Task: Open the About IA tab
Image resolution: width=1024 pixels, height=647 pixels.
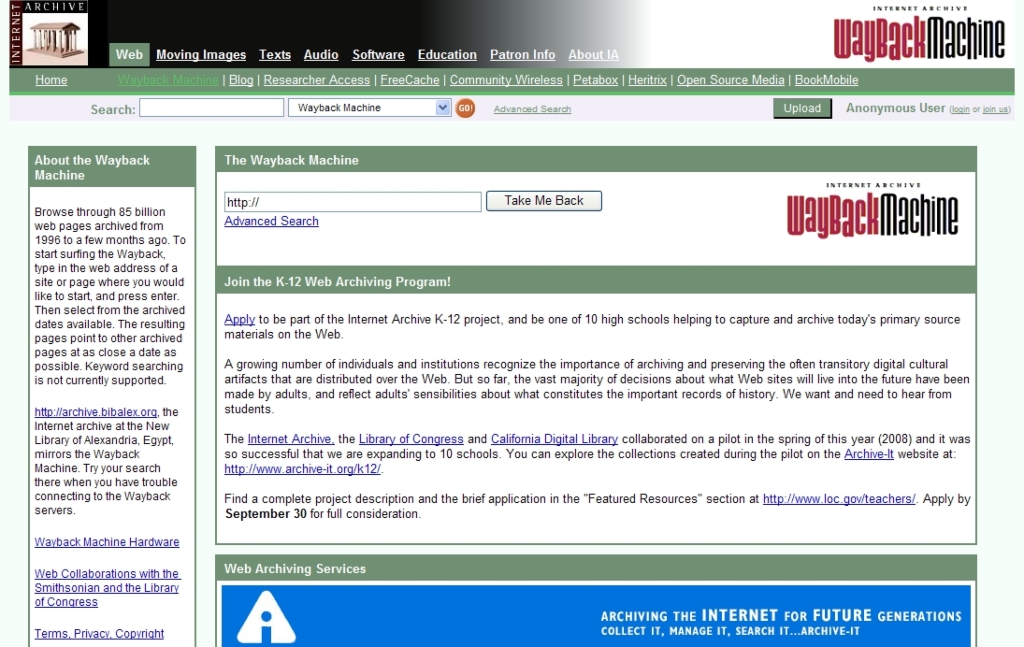Action: 593,55
